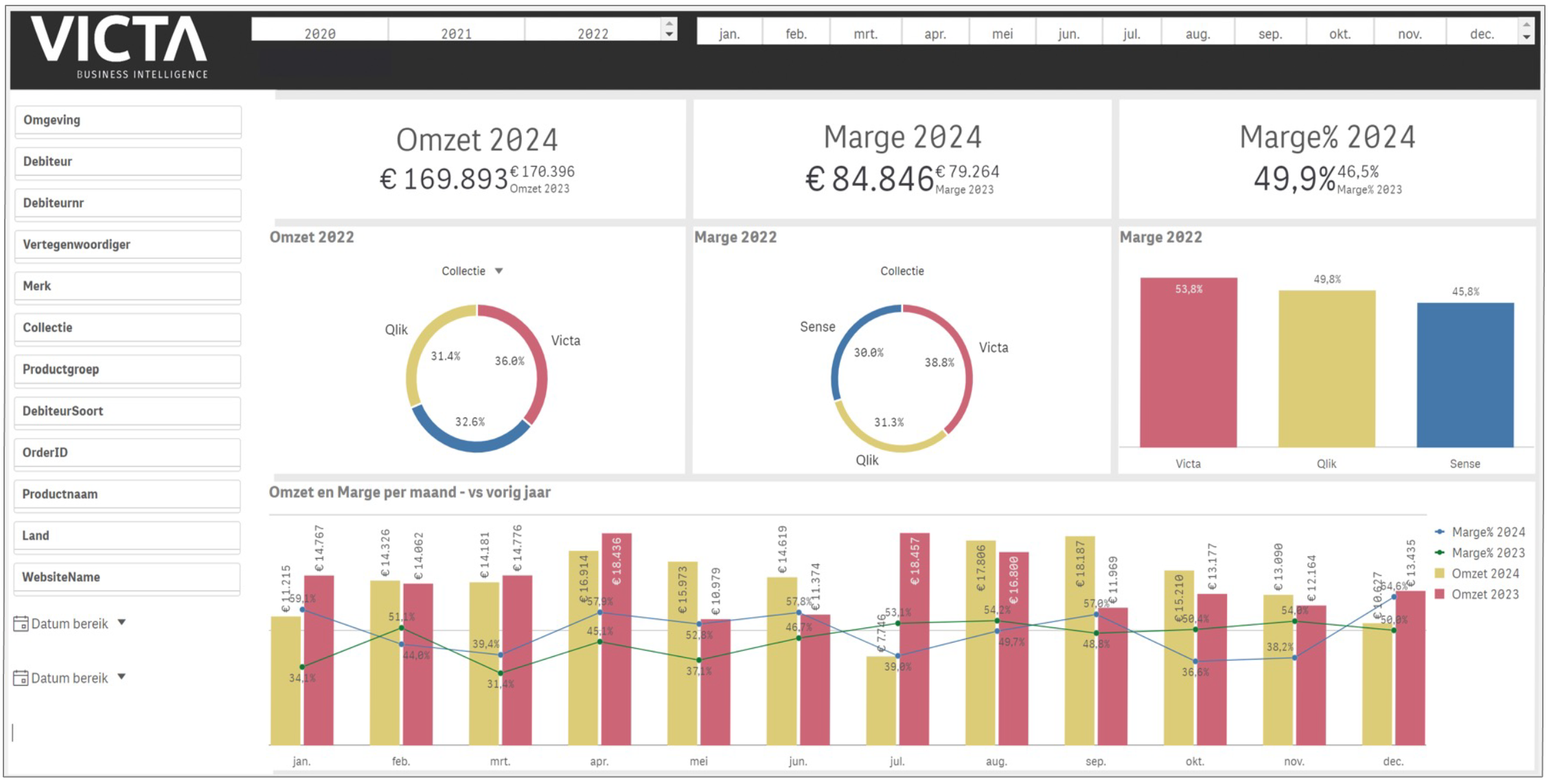
Task: Open the Omgeving filter pane
Action: (128, 121)
